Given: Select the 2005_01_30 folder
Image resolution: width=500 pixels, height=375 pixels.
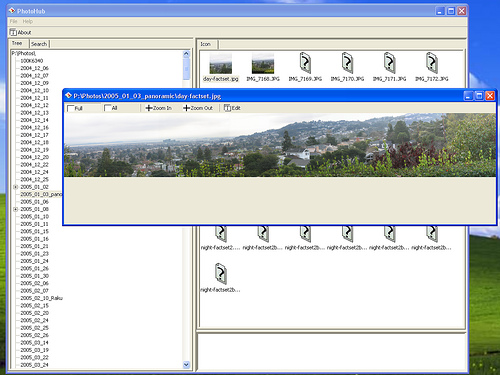Looking at the screenshot, I should pos(34,276).
